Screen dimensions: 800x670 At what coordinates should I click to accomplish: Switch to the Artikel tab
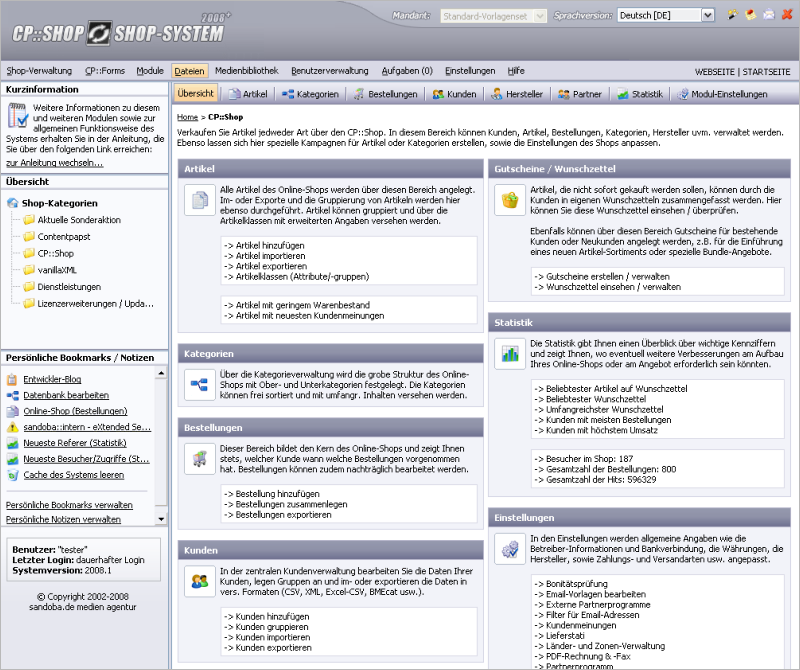tap(248, 94)
